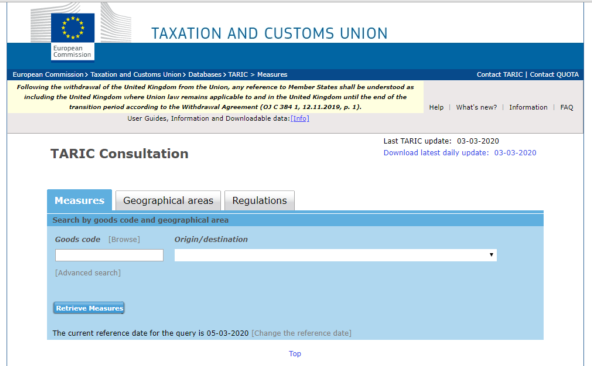The width and height of the screenshot is (592, 366).
Task: Select the Measures tab
Action: pos(79,200)
